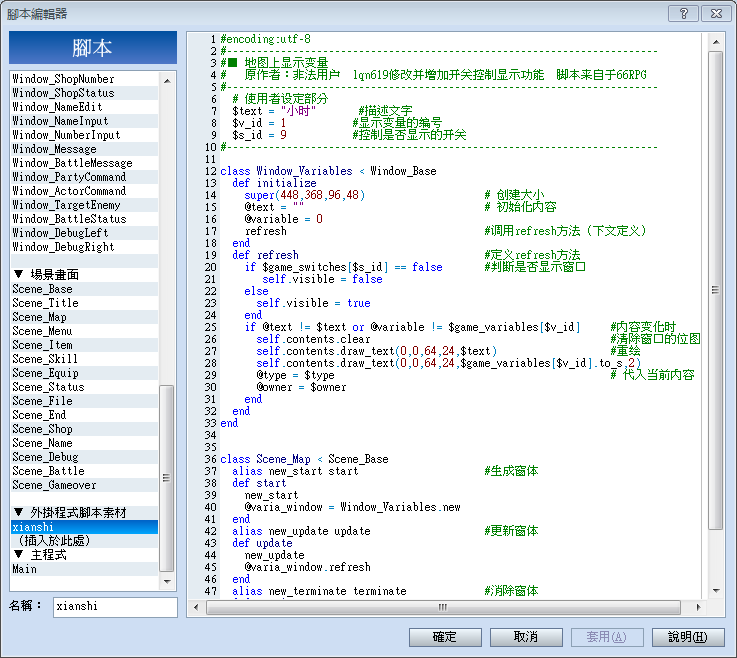This screenshot has width=737, height=658.
Task: Click the 腳本 header banner
Action: pyautogui.click(x=93, y=47)
